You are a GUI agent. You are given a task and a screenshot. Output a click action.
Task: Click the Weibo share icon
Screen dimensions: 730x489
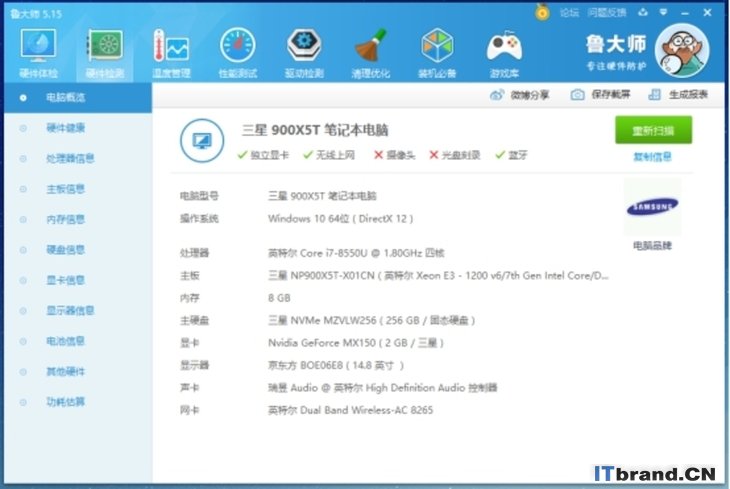(x=497, y=95)
